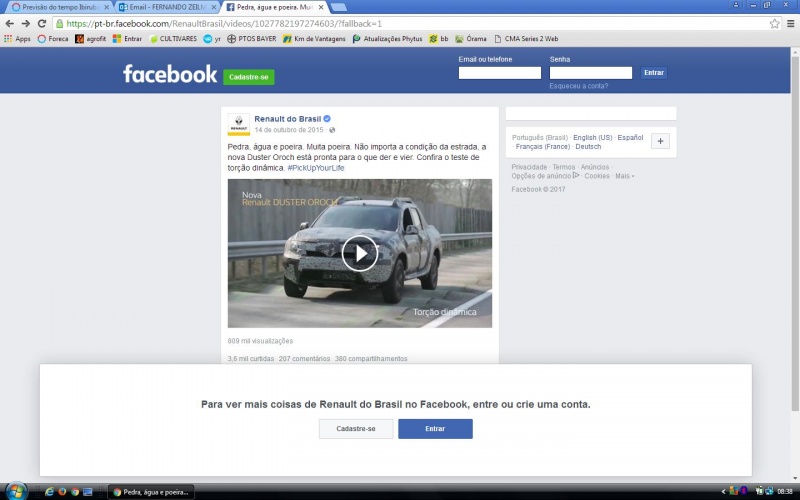Screen dimensions: 800x500
Task: Switch language to English (US)
Action: pos(592,138)
